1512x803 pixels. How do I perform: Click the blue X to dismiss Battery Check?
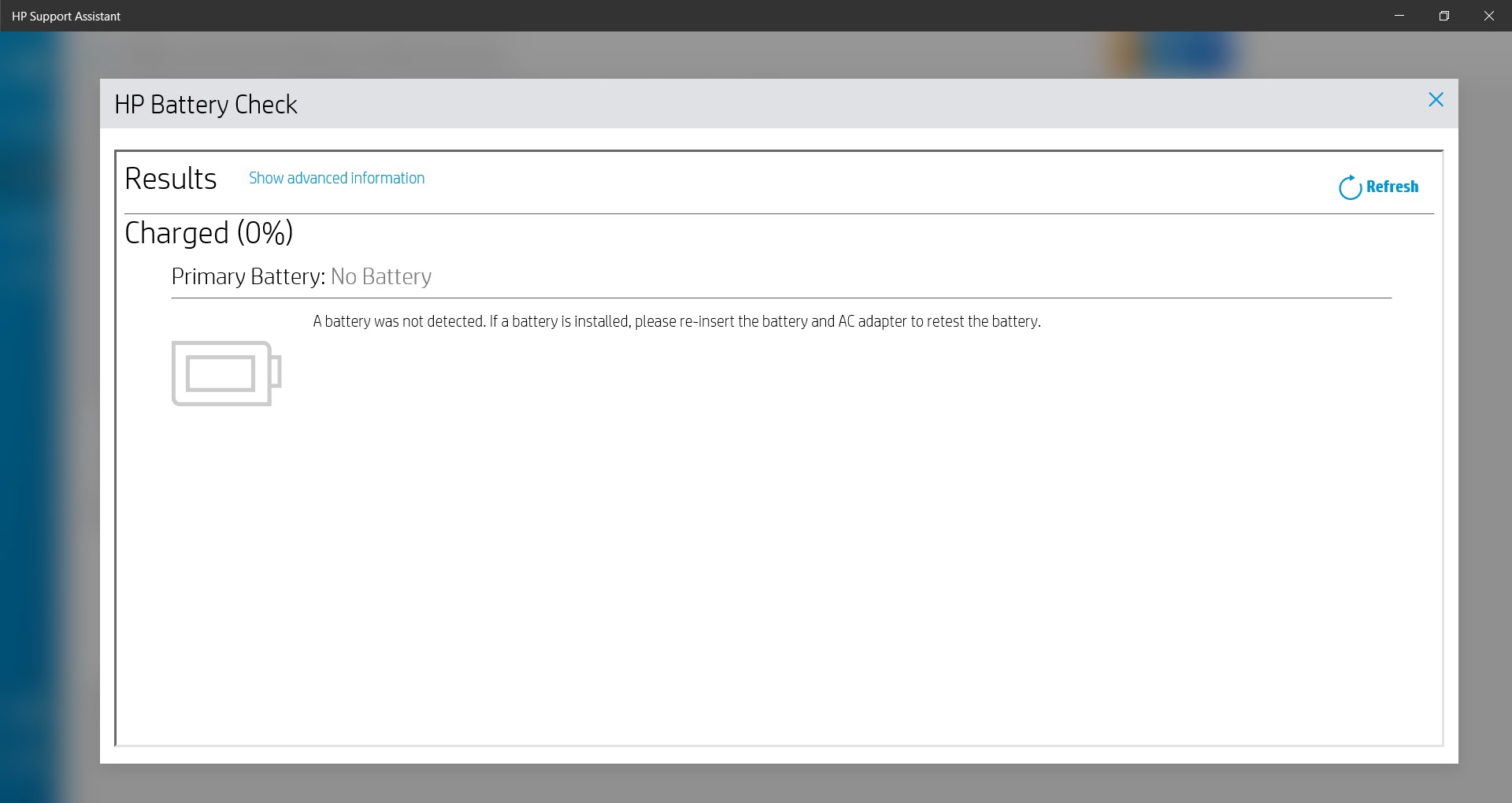click(x=1436, y=99)
